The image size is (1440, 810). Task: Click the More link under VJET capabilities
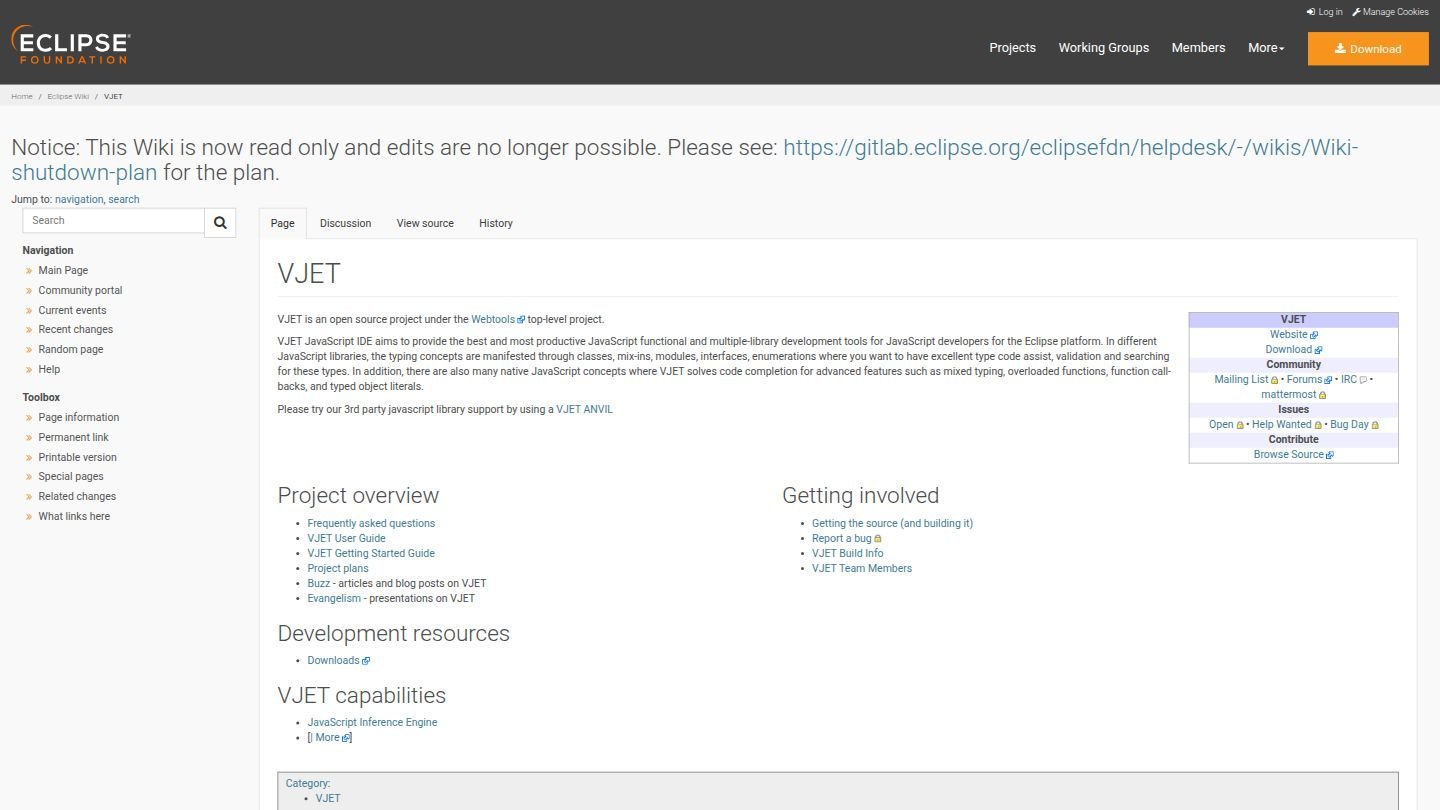332,737
